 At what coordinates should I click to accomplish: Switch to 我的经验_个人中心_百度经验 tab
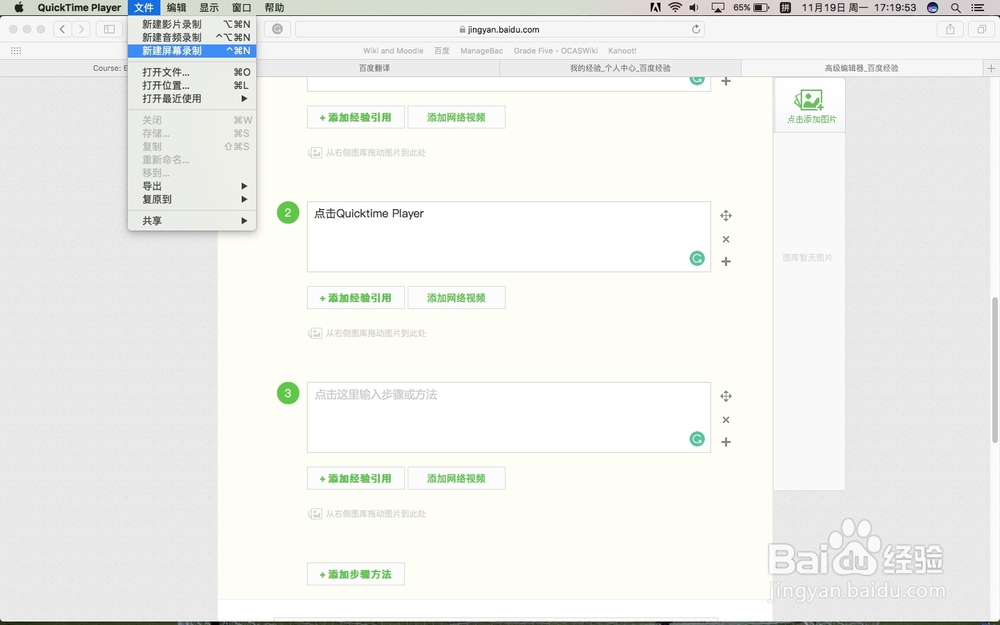[621, 68]
